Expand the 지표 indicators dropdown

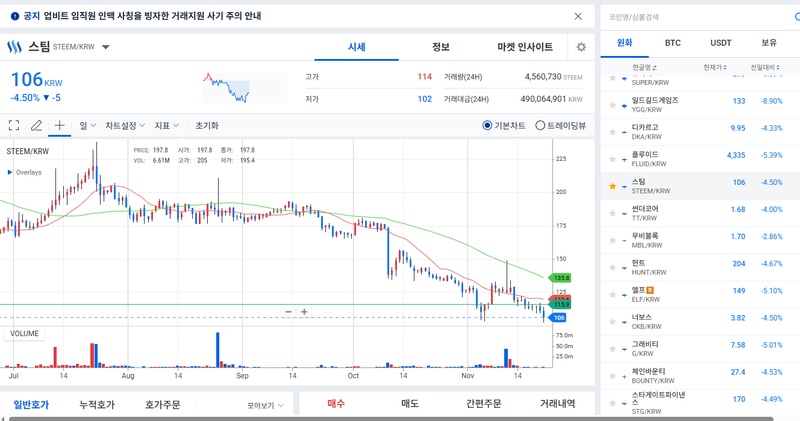click(x=167, y=126)
